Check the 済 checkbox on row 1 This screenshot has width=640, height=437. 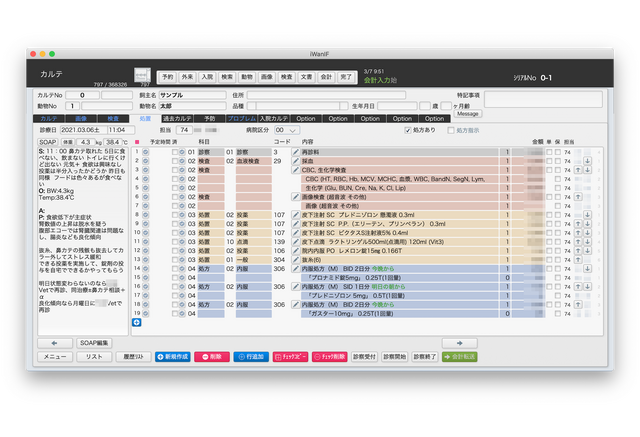pos(173,152)
